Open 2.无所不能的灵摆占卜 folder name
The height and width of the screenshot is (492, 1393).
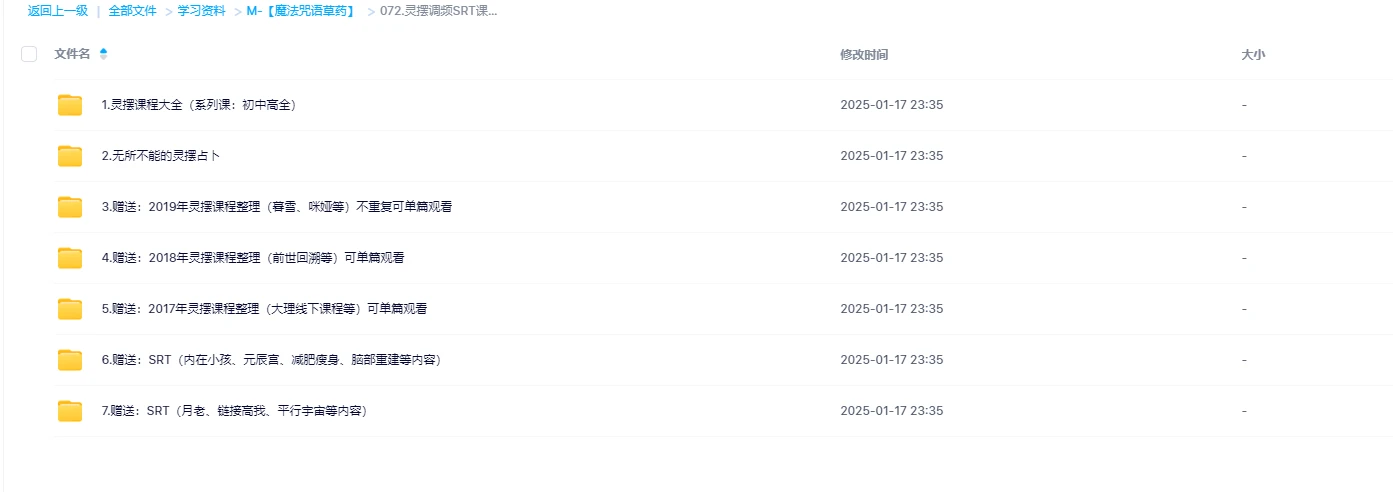161,156
